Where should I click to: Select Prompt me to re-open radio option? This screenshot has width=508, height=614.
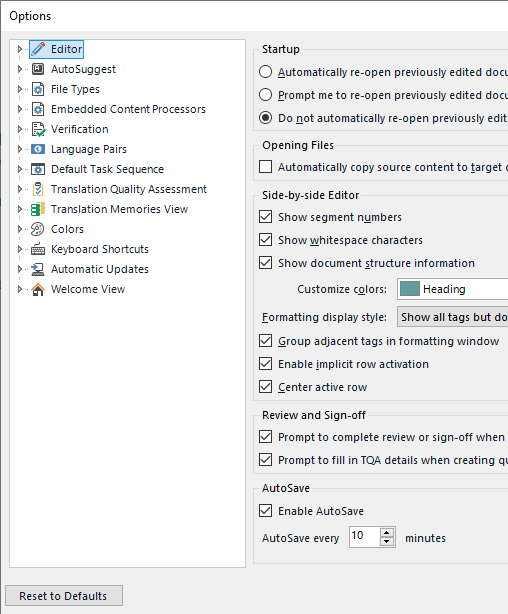[266, 95]
